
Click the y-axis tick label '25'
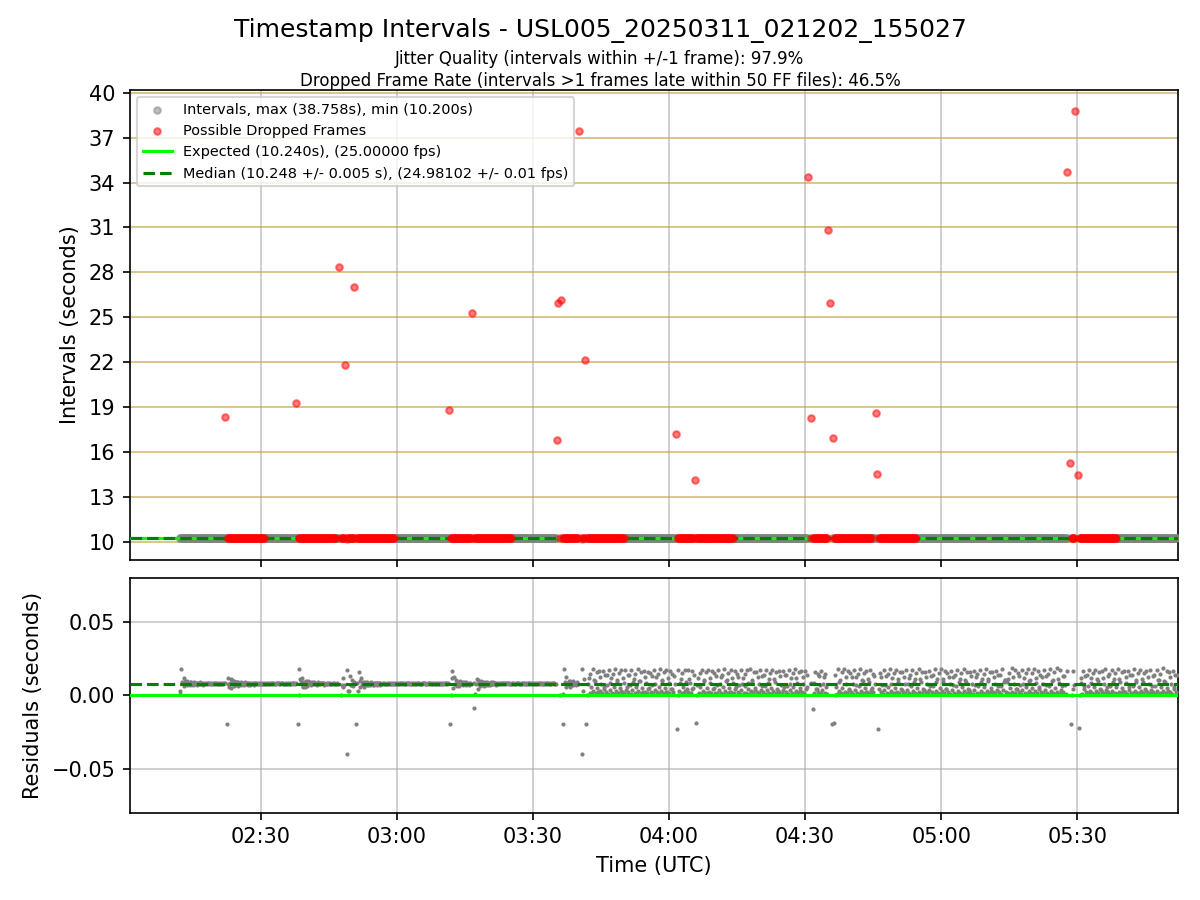[x=103, y=318]
